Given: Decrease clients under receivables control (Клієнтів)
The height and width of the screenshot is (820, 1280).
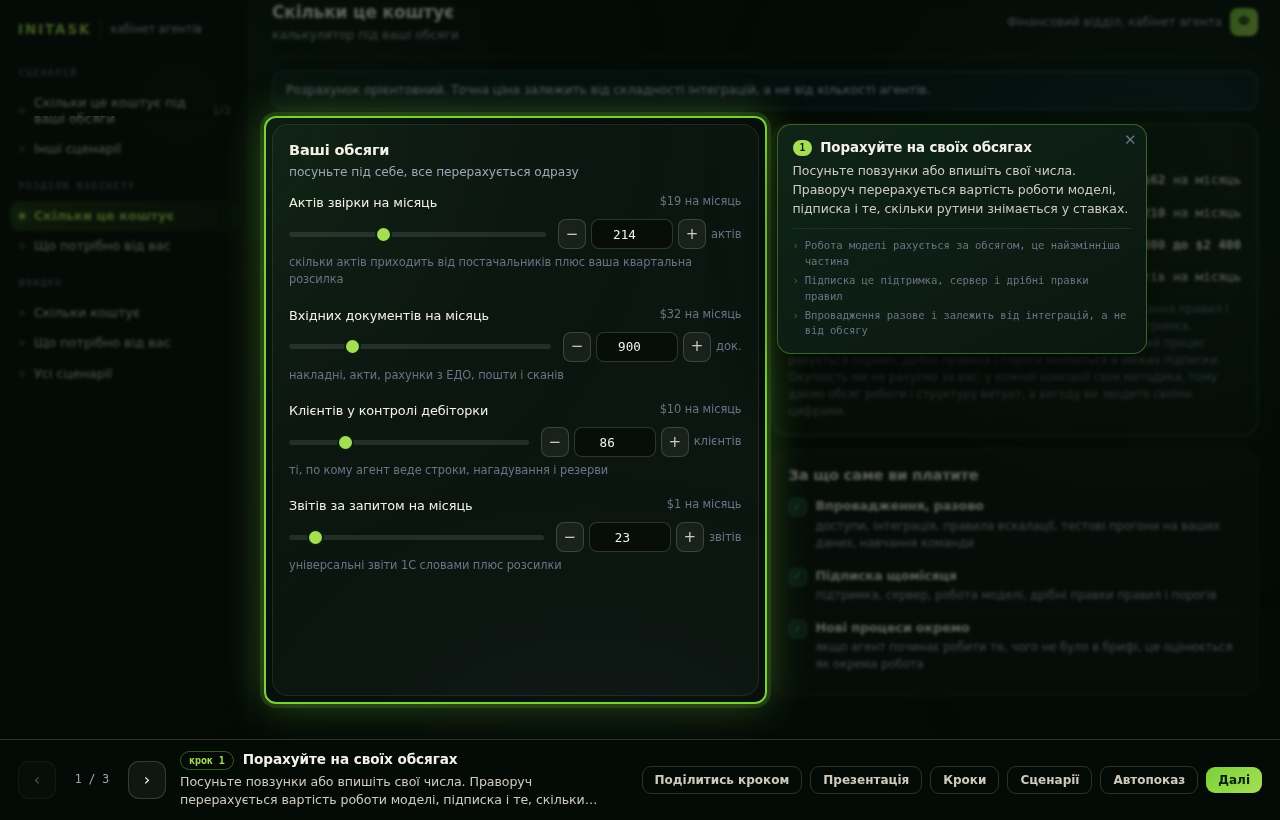Looking at the screenshot, I should [x=555, y=442].
